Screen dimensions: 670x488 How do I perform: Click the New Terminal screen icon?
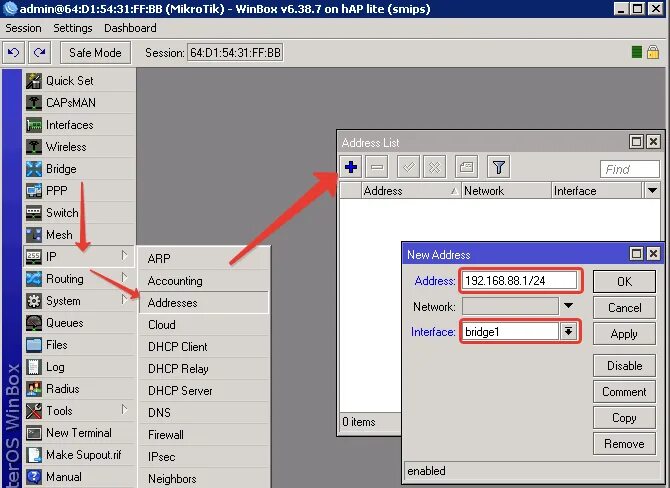(x=34, y=433)
